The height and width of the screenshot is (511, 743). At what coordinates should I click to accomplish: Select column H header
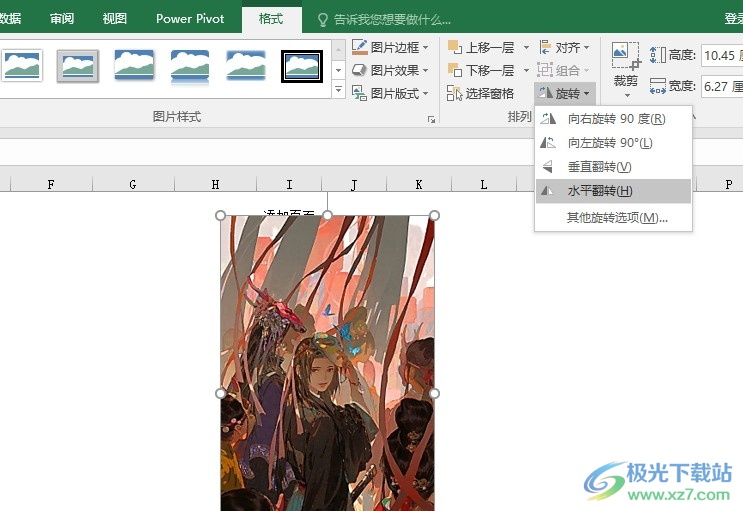215,184
